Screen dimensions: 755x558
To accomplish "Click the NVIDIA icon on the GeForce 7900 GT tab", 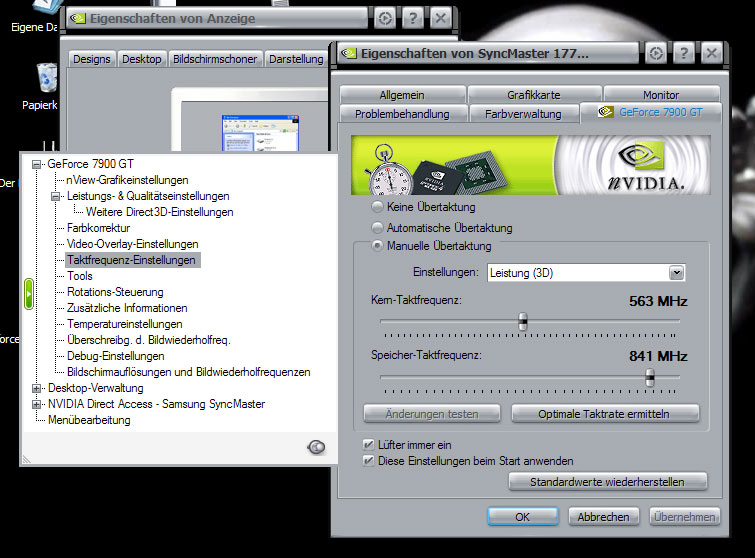I will pos(605,112).
